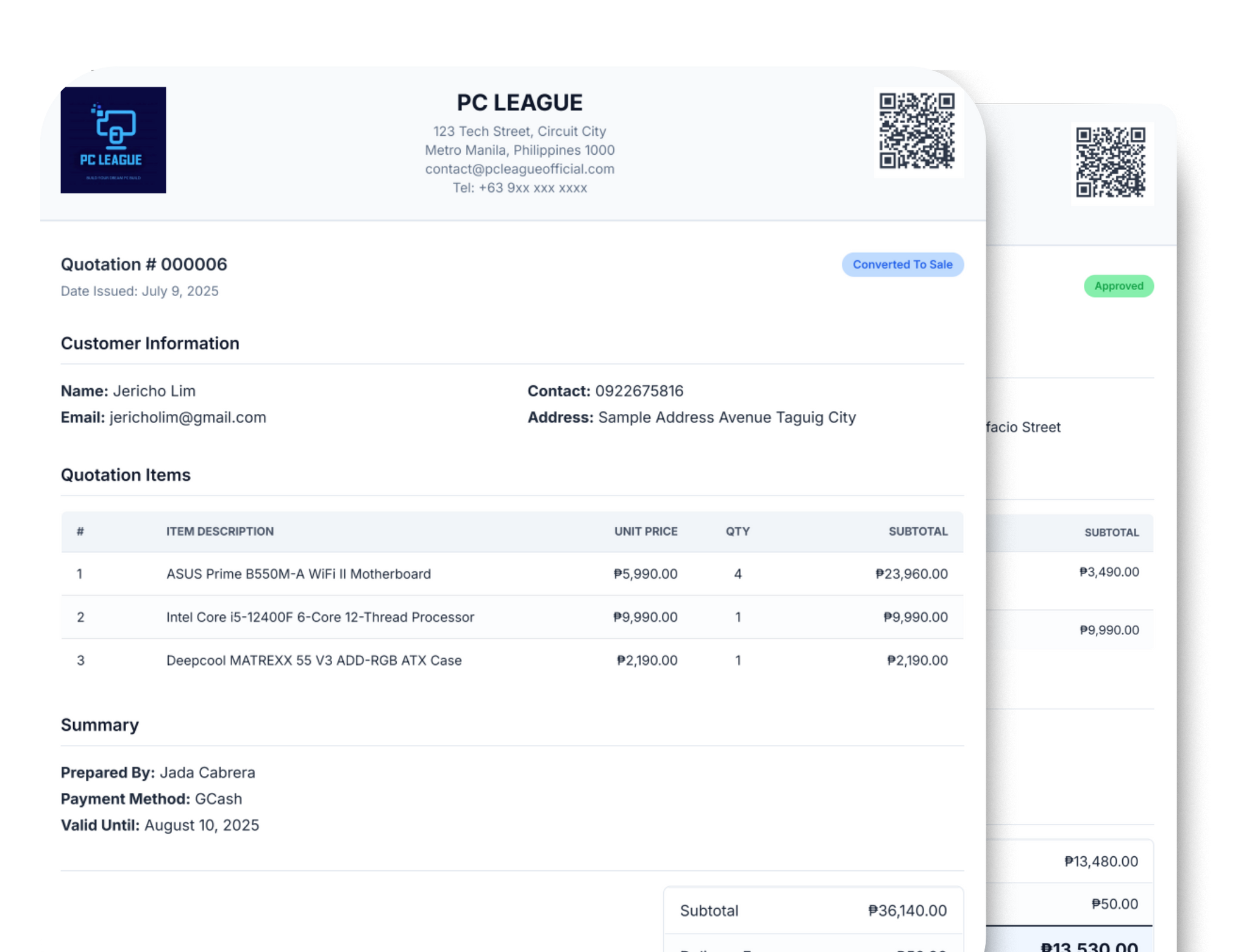Click the contact number 0922675816
This screenshot has width=1238, height=952.
coord(639,391)
